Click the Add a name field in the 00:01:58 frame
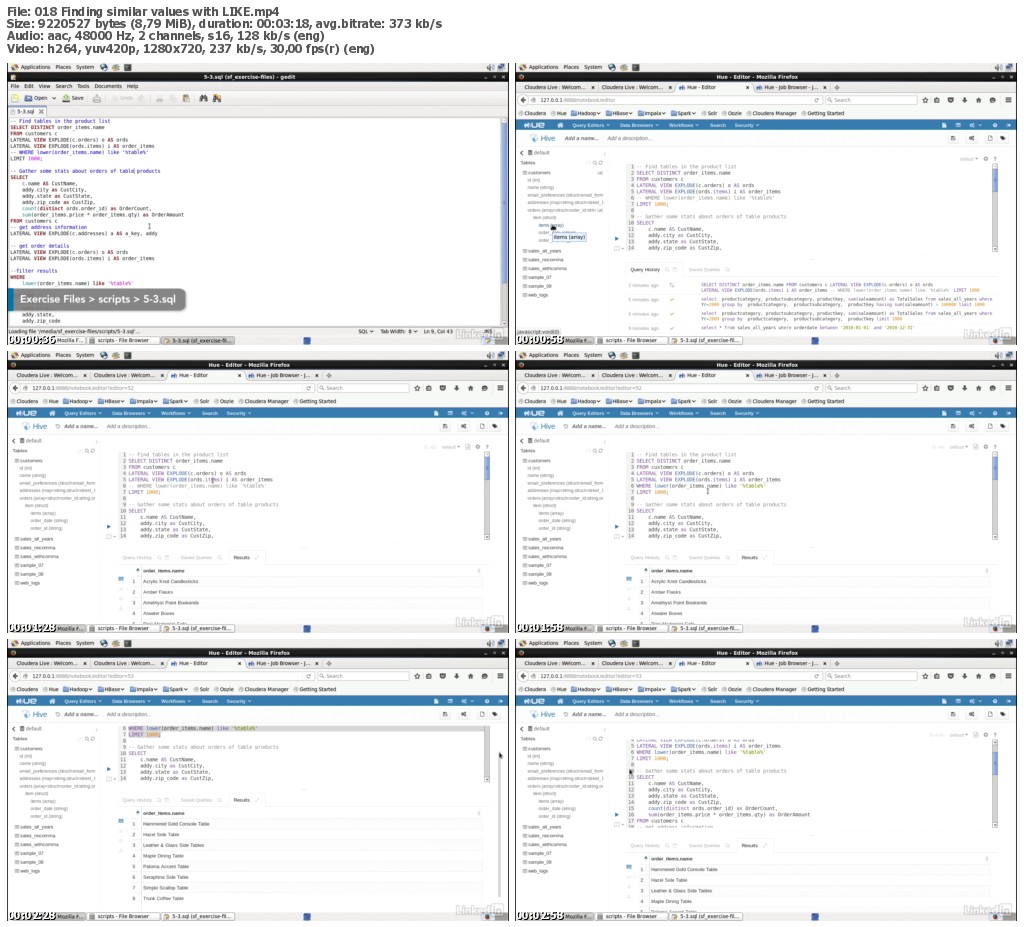The height and width of the screenshot is (927, 1024). 588,426
